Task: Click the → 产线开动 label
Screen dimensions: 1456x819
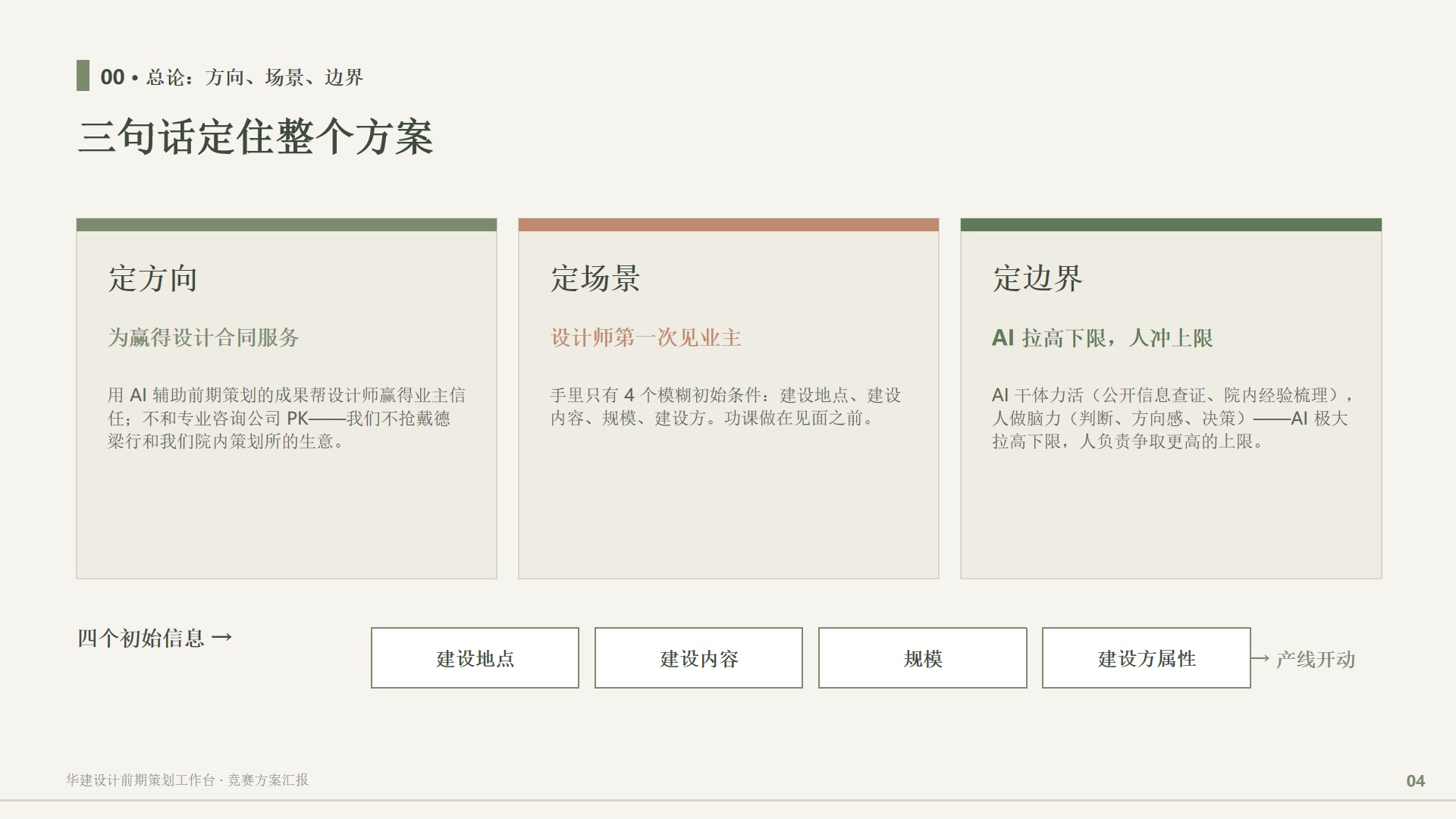Action: [1303, 659]
